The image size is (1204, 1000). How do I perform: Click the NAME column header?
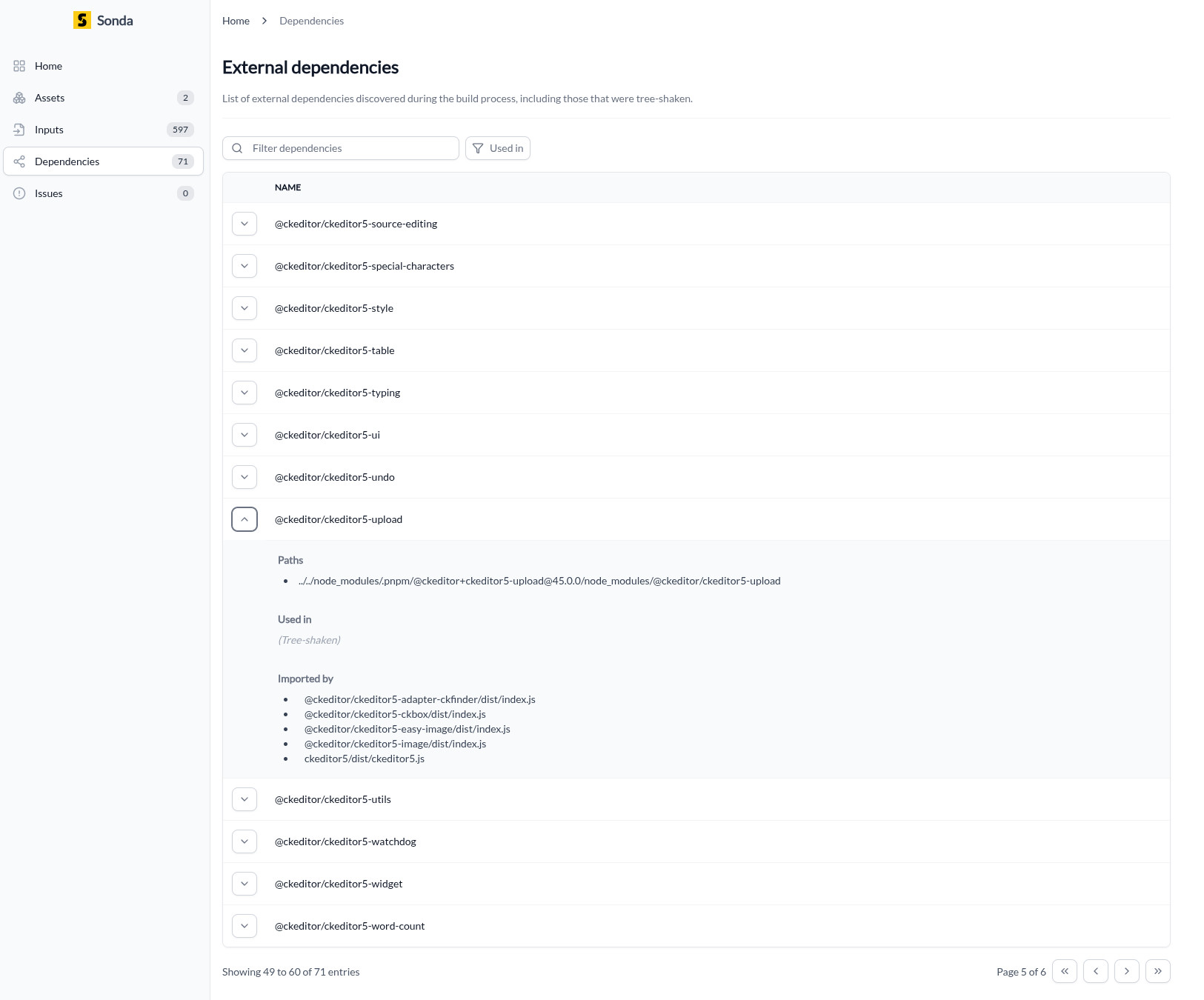tap(287, 187)
